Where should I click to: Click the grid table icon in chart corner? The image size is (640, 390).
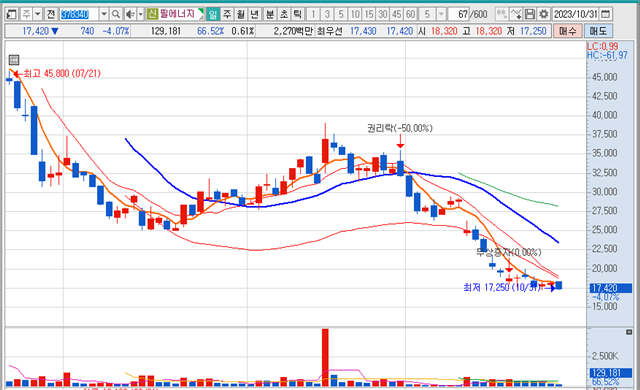[14, 60]
